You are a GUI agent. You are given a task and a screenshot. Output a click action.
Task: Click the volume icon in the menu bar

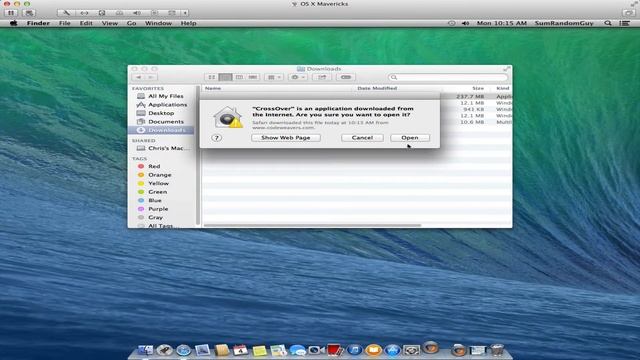[x=465, y=23]
